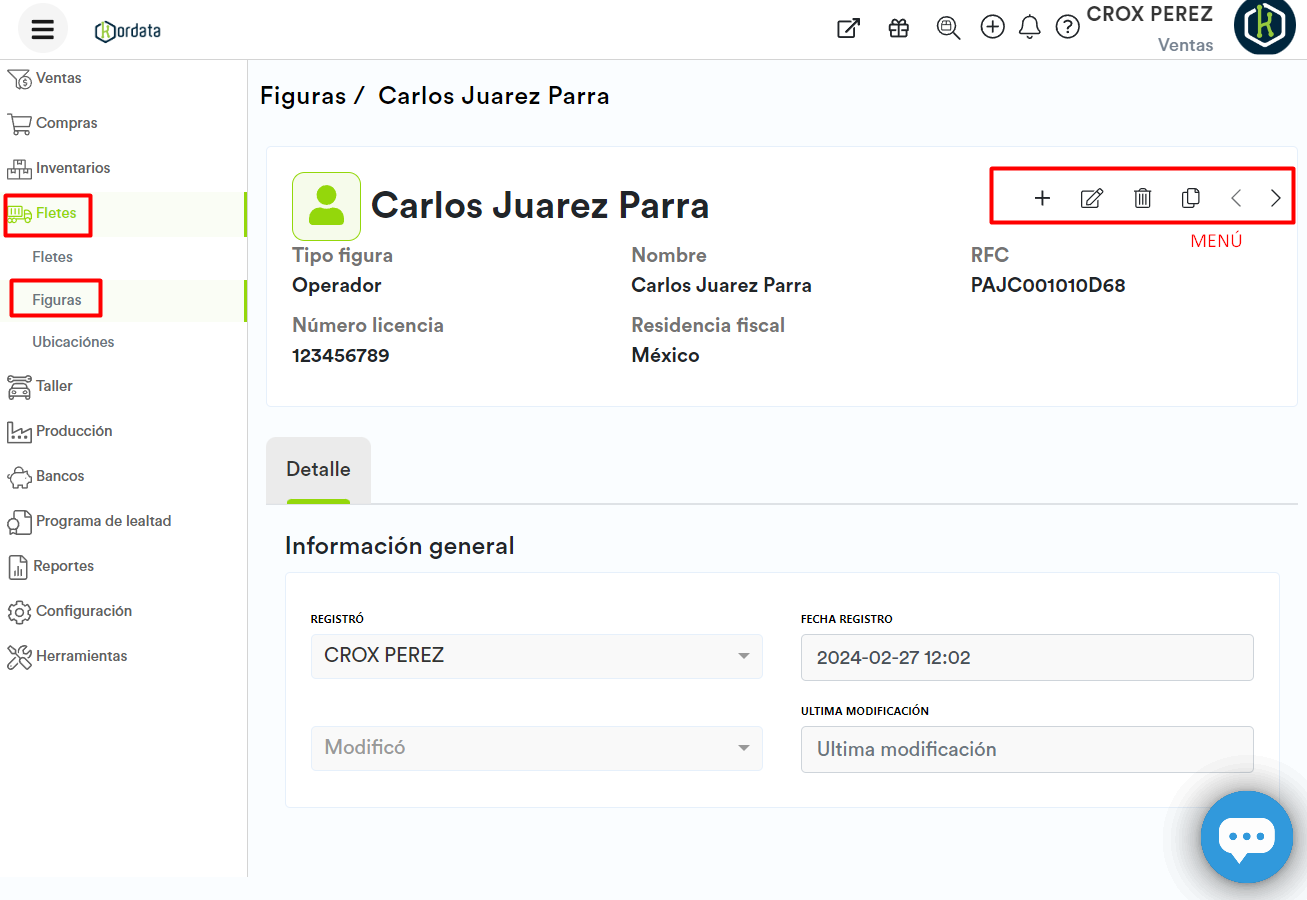
Task: Click the Fecha registro field
Action: pos(1026,658)
